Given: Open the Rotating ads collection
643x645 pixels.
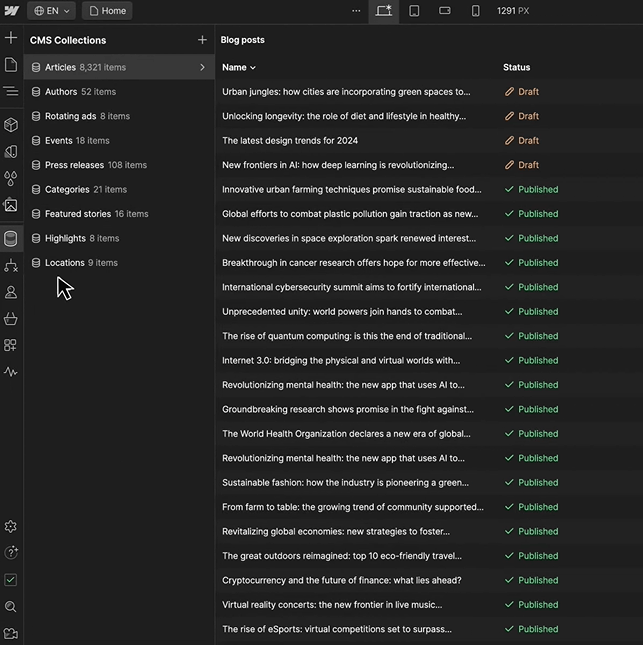Looking at the screenshot, I should coord(119,116).
